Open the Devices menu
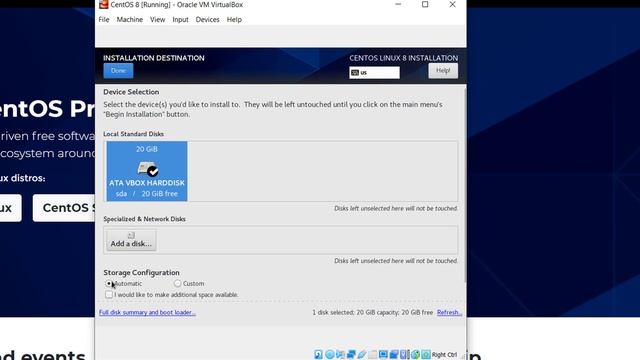Screen dimensions: 640x360 click(x=207, y=20)
